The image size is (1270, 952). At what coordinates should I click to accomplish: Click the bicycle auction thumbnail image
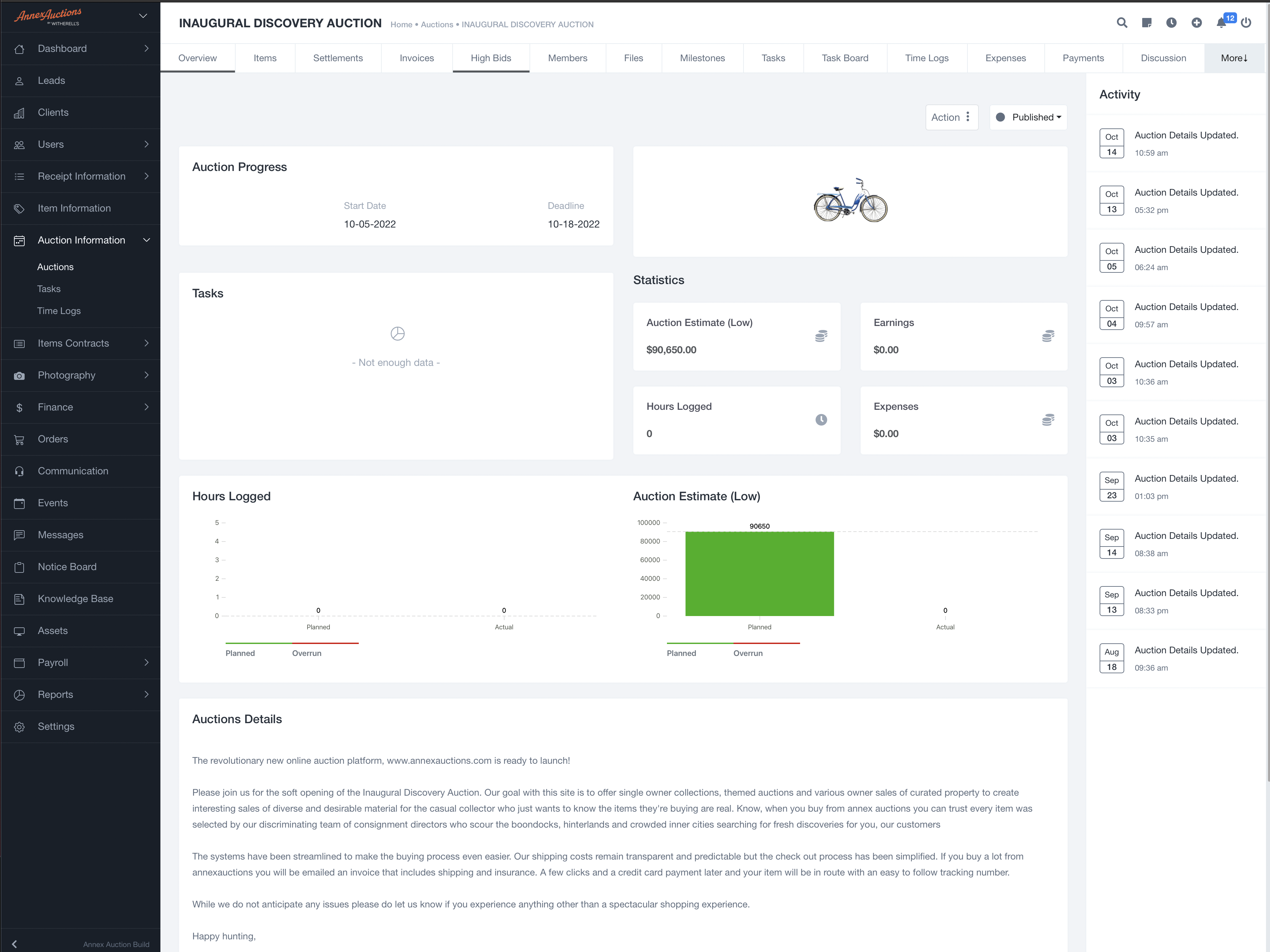click(850, 200)
